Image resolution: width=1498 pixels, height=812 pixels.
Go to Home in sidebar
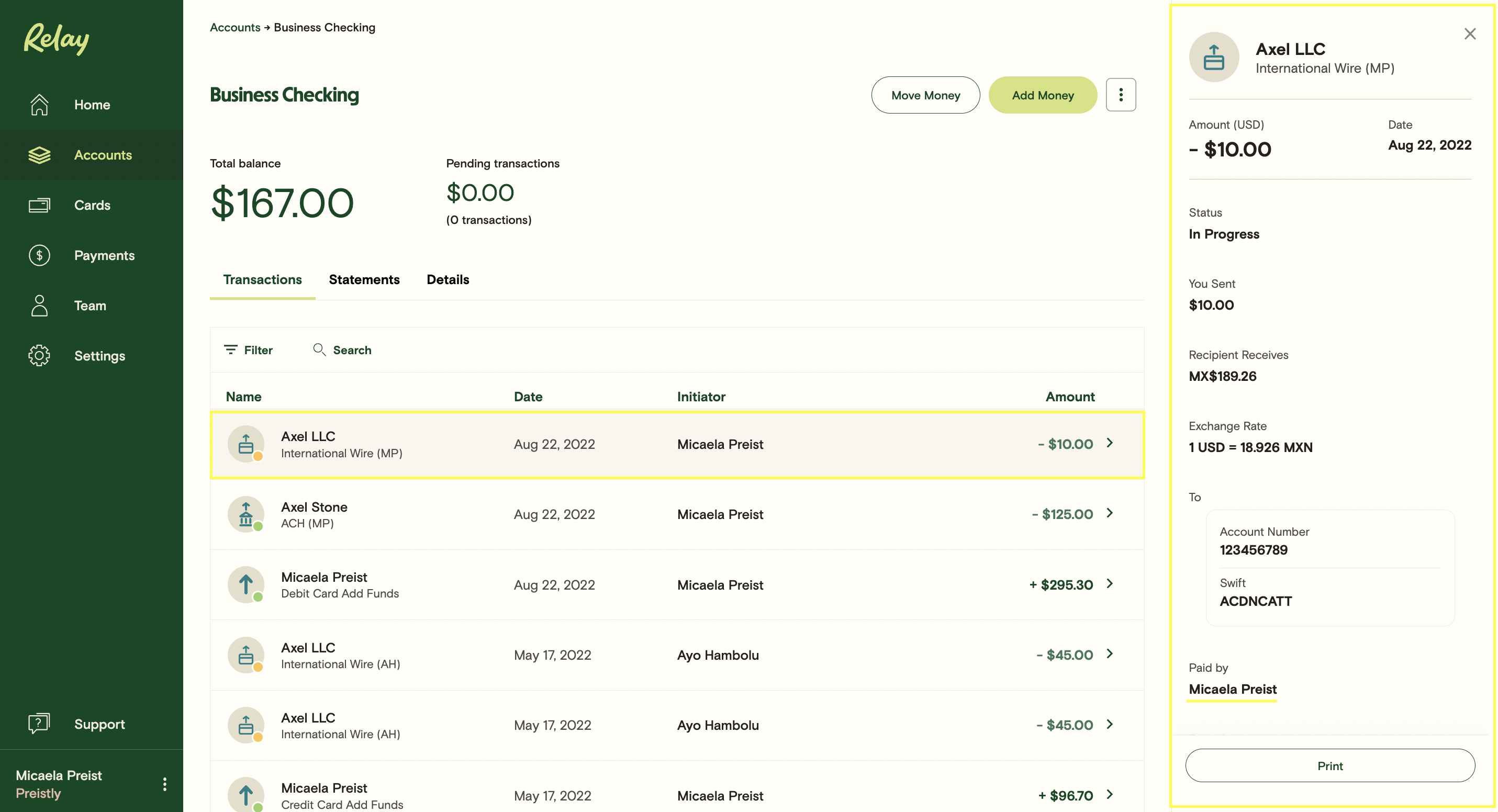(91, 105)
